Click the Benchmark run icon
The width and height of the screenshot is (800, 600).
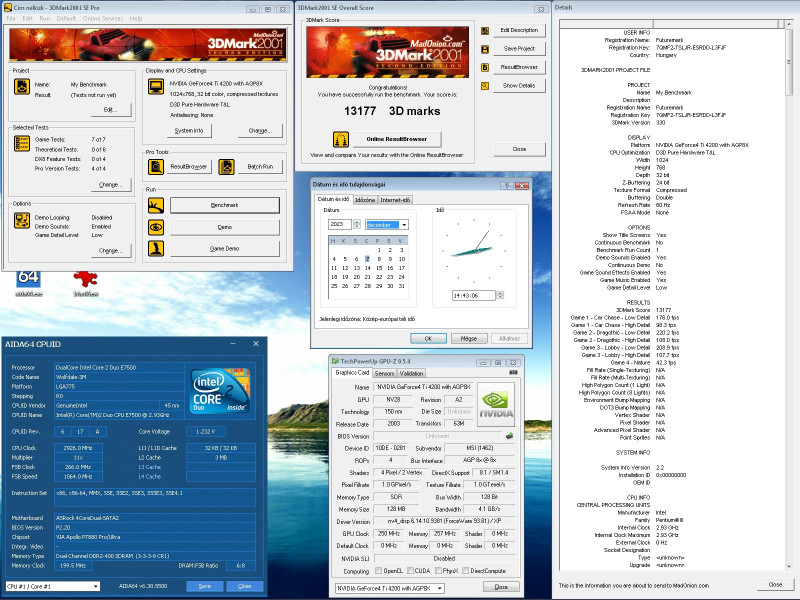156,205
